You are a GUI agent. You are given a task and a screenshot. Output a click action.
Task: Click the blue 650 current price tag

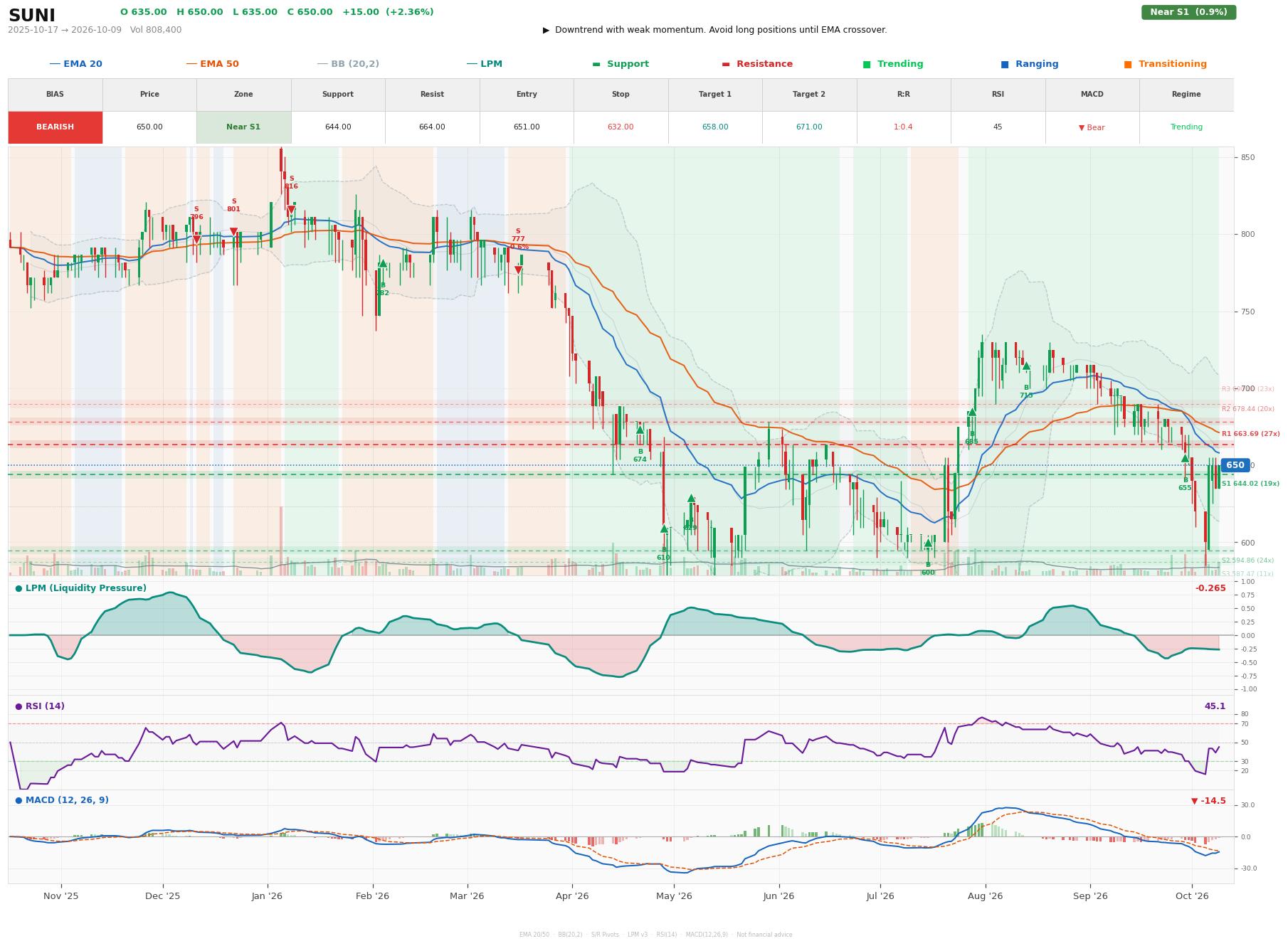coord(1235,465)
